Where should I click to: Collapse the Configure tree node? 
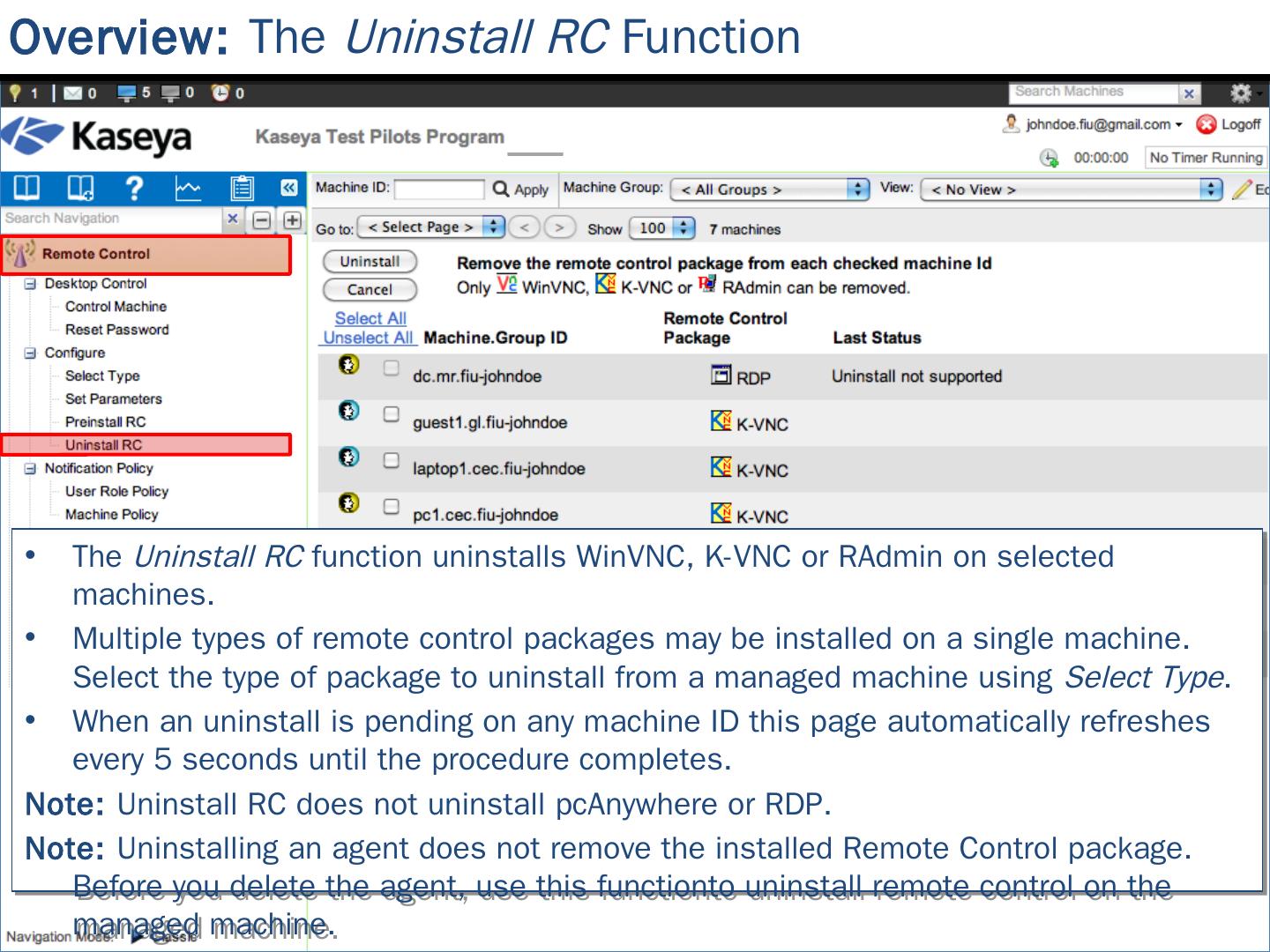pos(30,353)
